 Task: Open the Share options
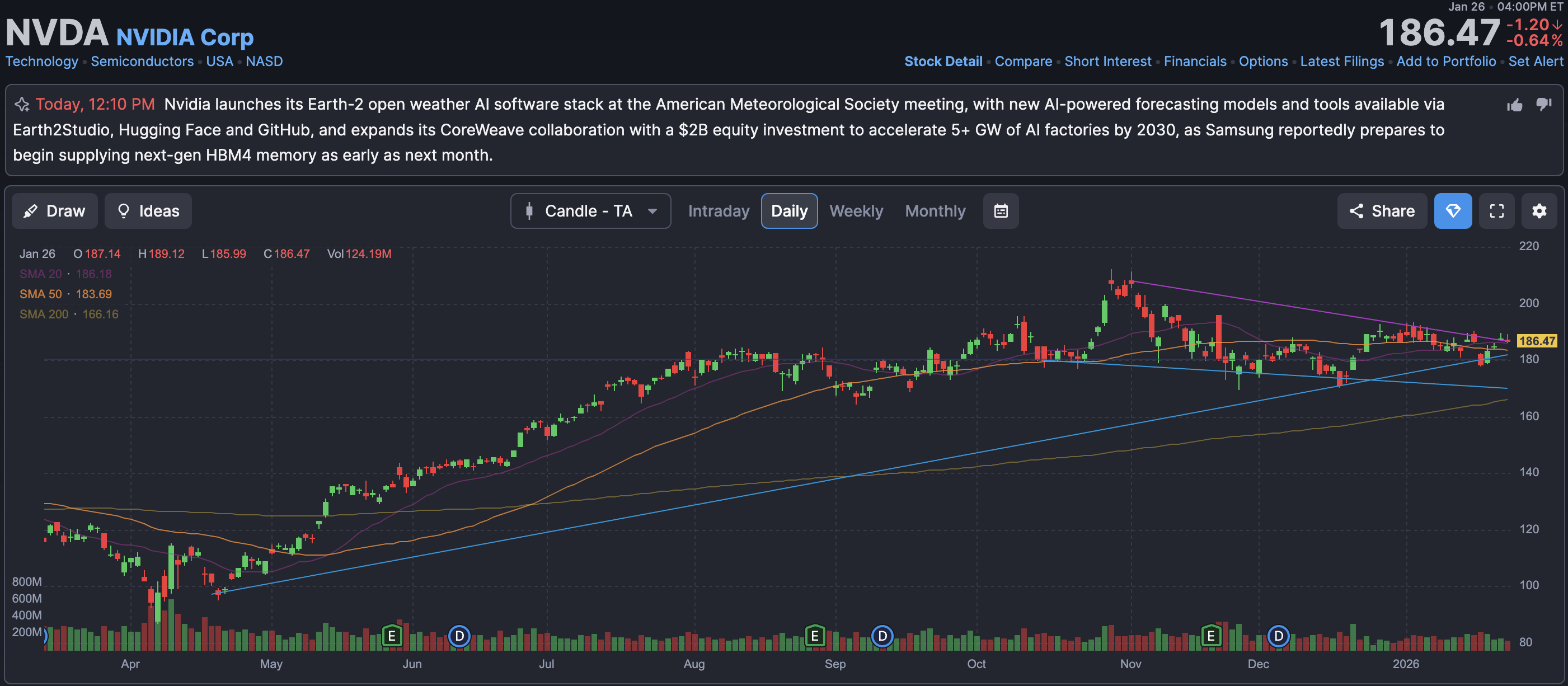click(1382, 211)
